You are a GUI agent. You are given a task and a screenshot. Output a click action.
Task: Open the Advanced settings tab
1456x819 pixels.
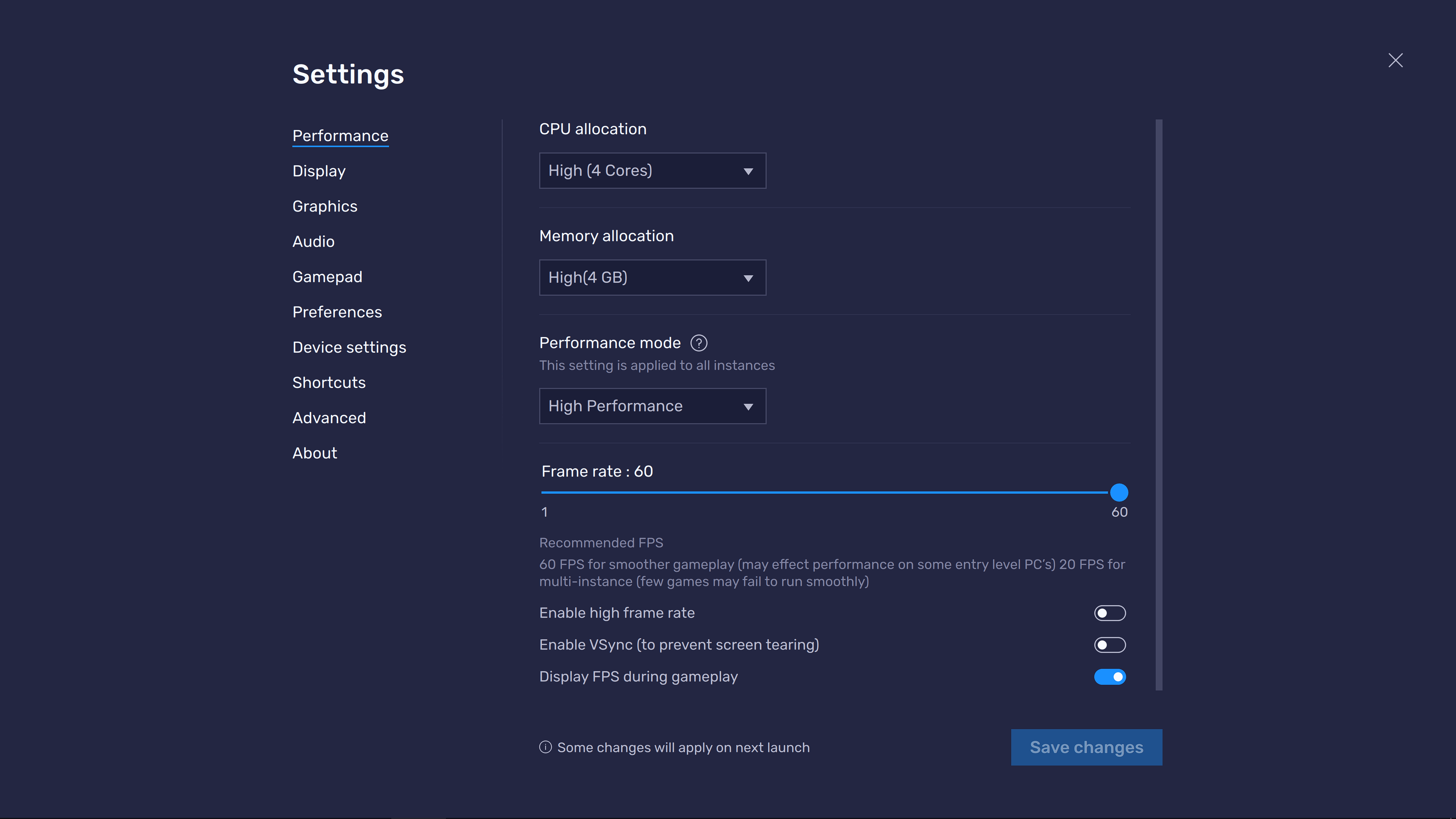click(x=329, y=418)
